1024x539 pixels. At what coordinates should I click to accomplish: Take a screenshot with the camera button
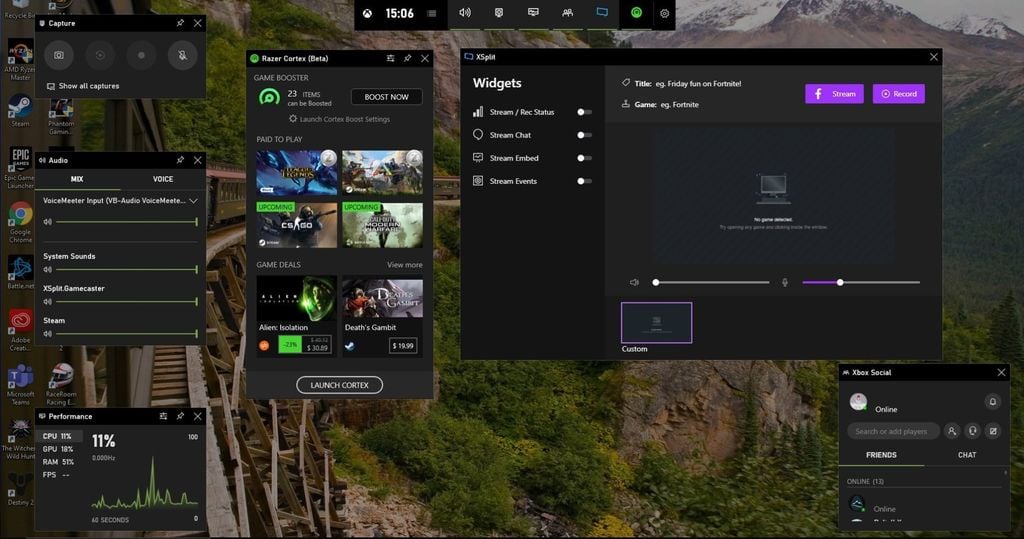59,56
